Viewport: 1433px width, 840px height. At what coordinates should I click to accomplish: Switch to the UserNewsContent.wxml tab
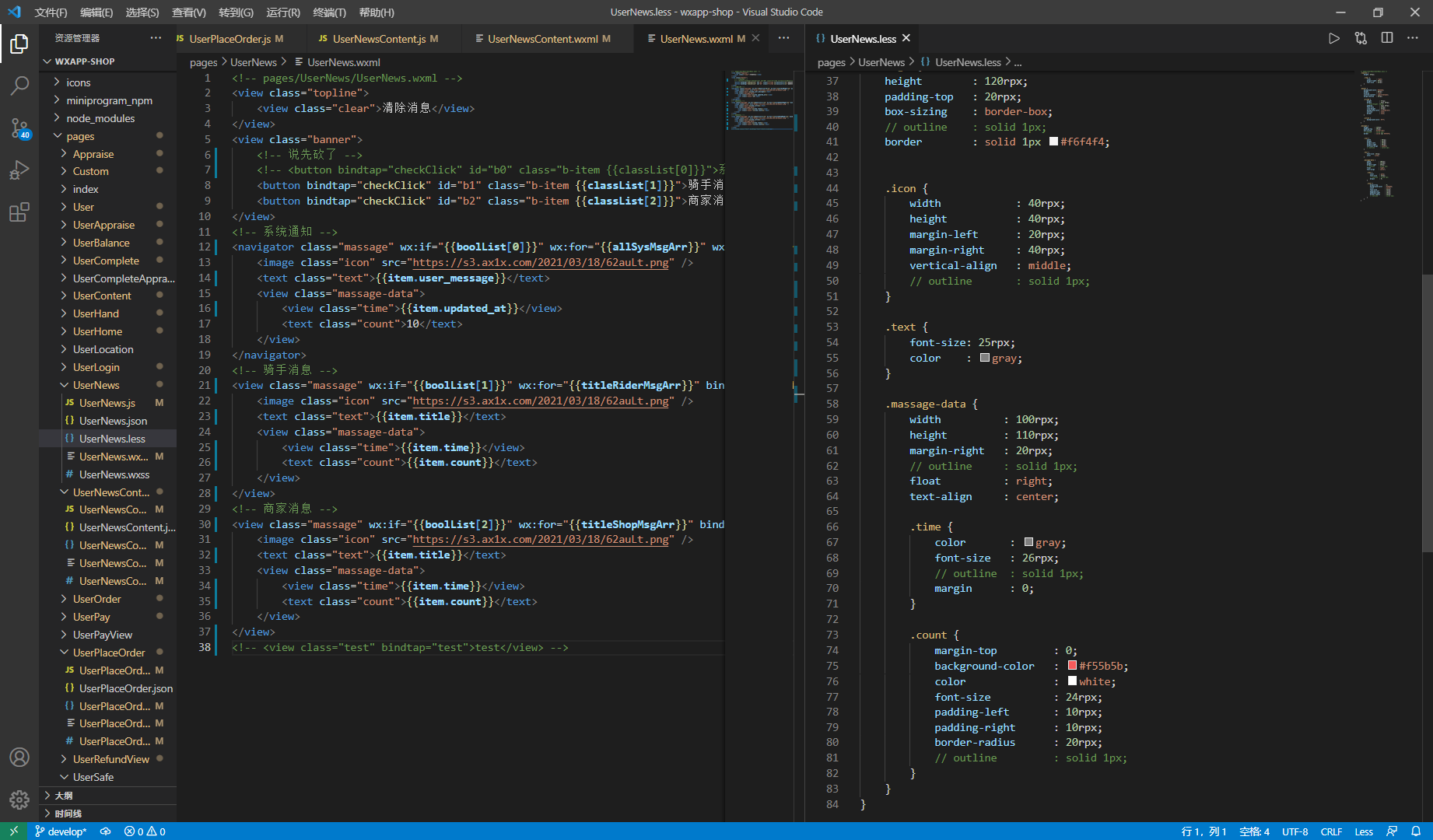(x=543, y=38)
